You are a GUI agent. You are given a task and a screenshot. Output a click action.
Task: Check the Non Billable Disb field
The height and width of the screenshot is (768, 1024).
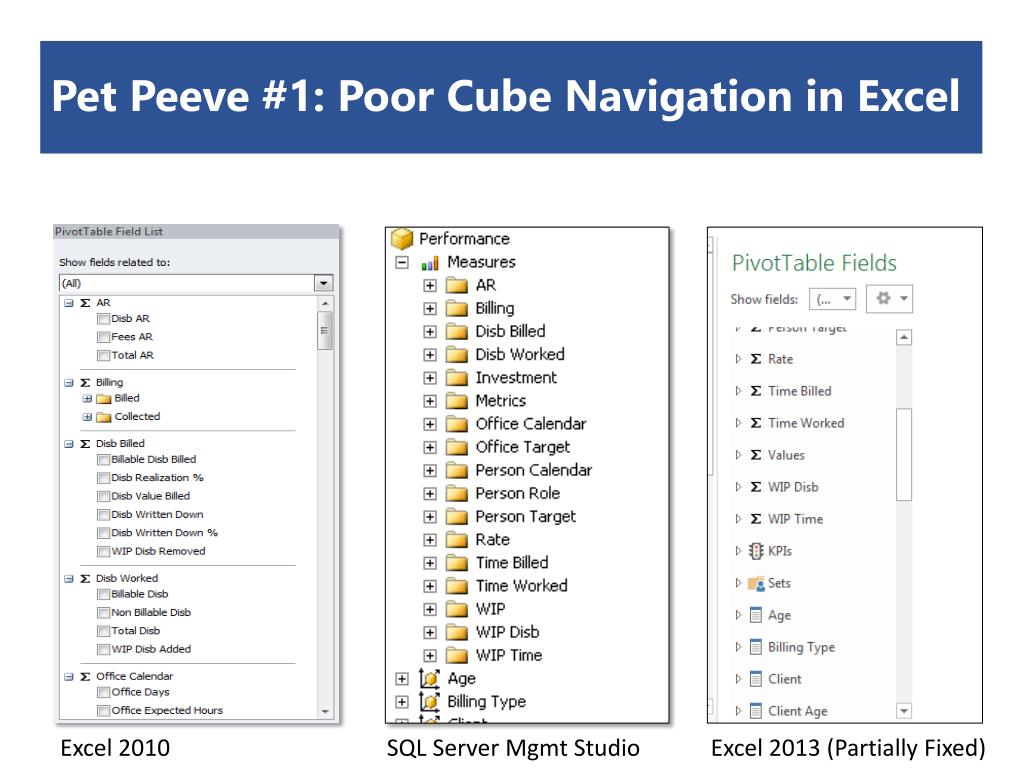pos(103,613)
